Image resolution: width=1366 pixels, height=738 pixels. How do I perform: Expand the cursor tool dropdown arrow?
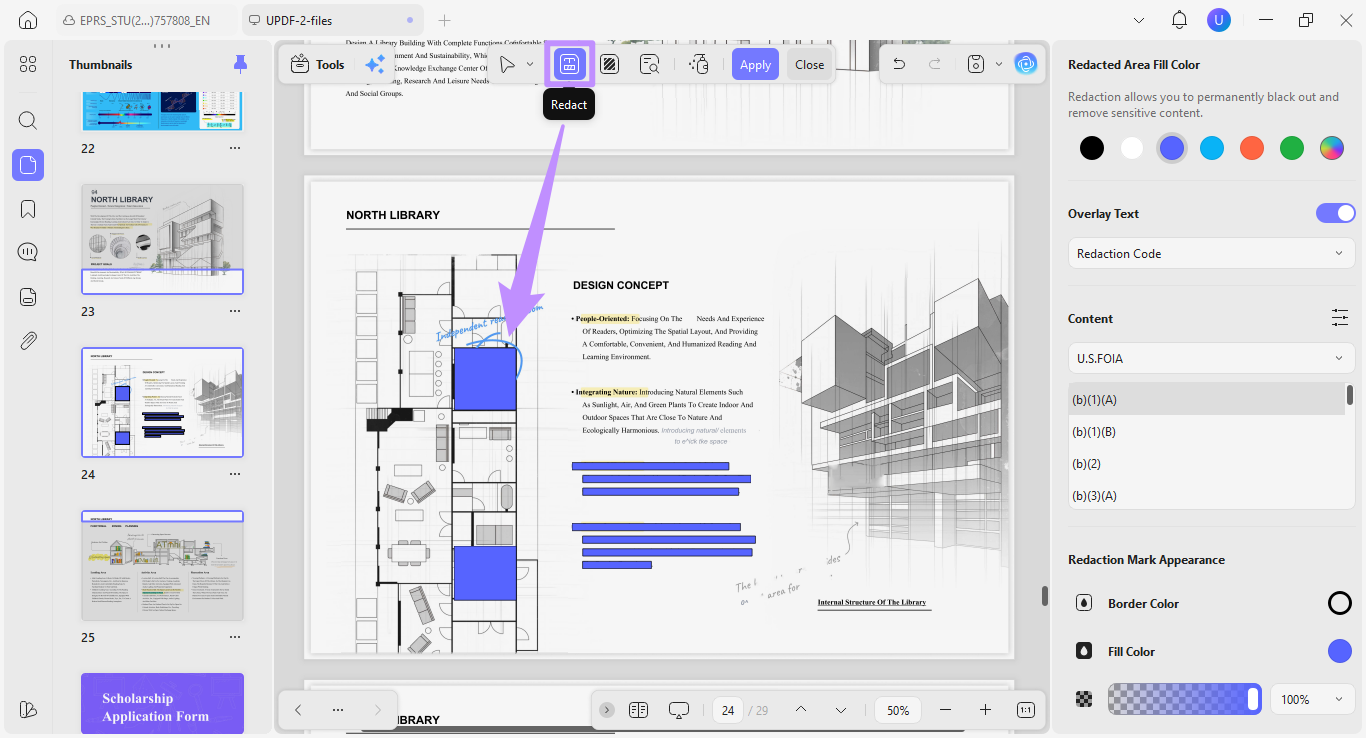coord(530,65)
